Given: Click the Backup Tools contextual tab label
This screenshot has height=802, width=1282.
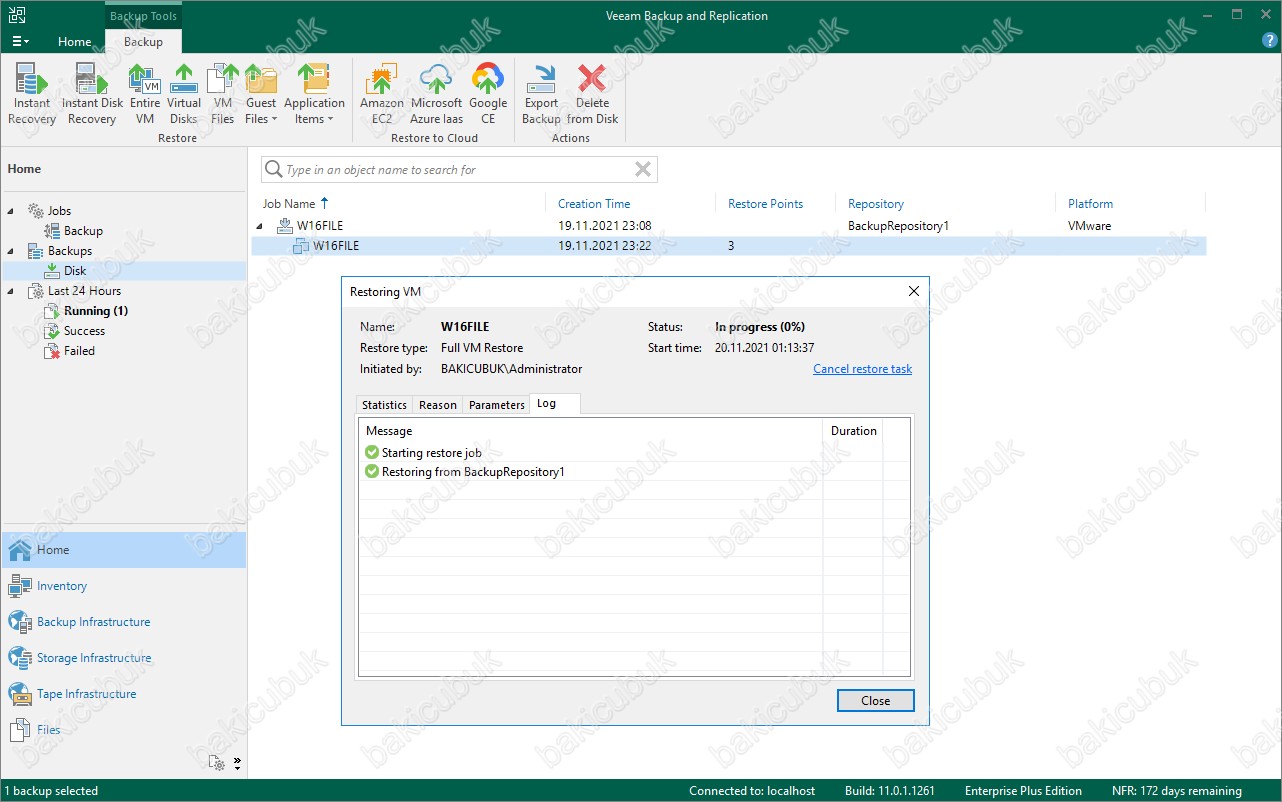Looking at the screenshot, I should [142, 16].
